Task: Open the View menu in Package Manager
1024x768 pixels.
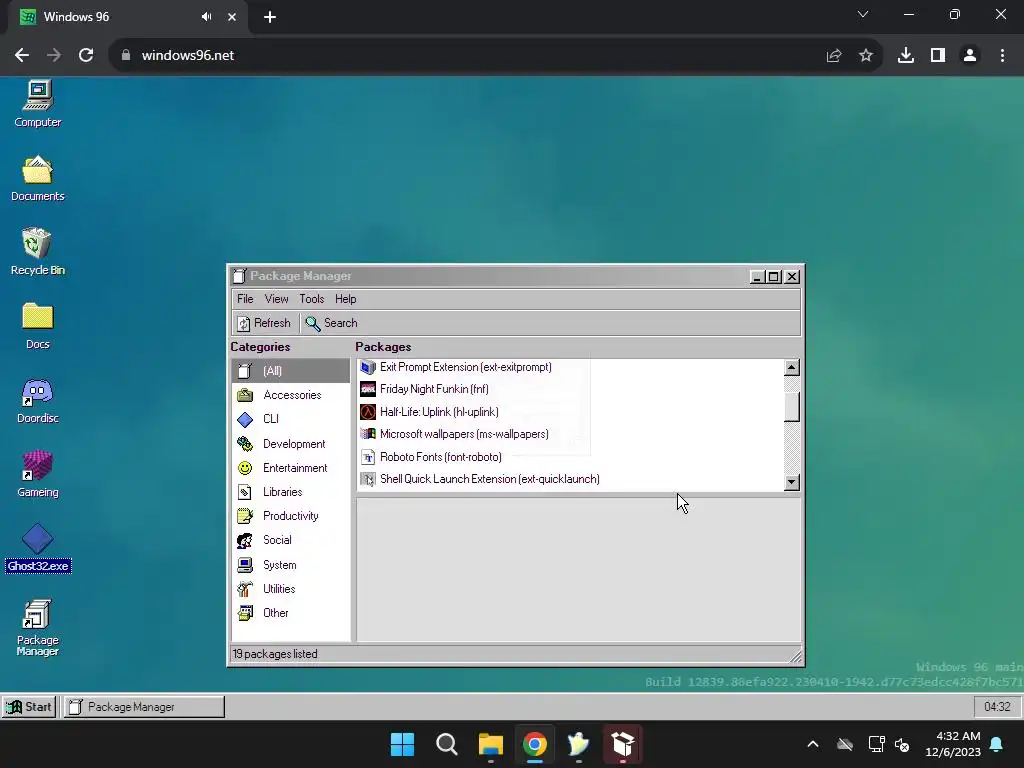Action: point(276,299)
